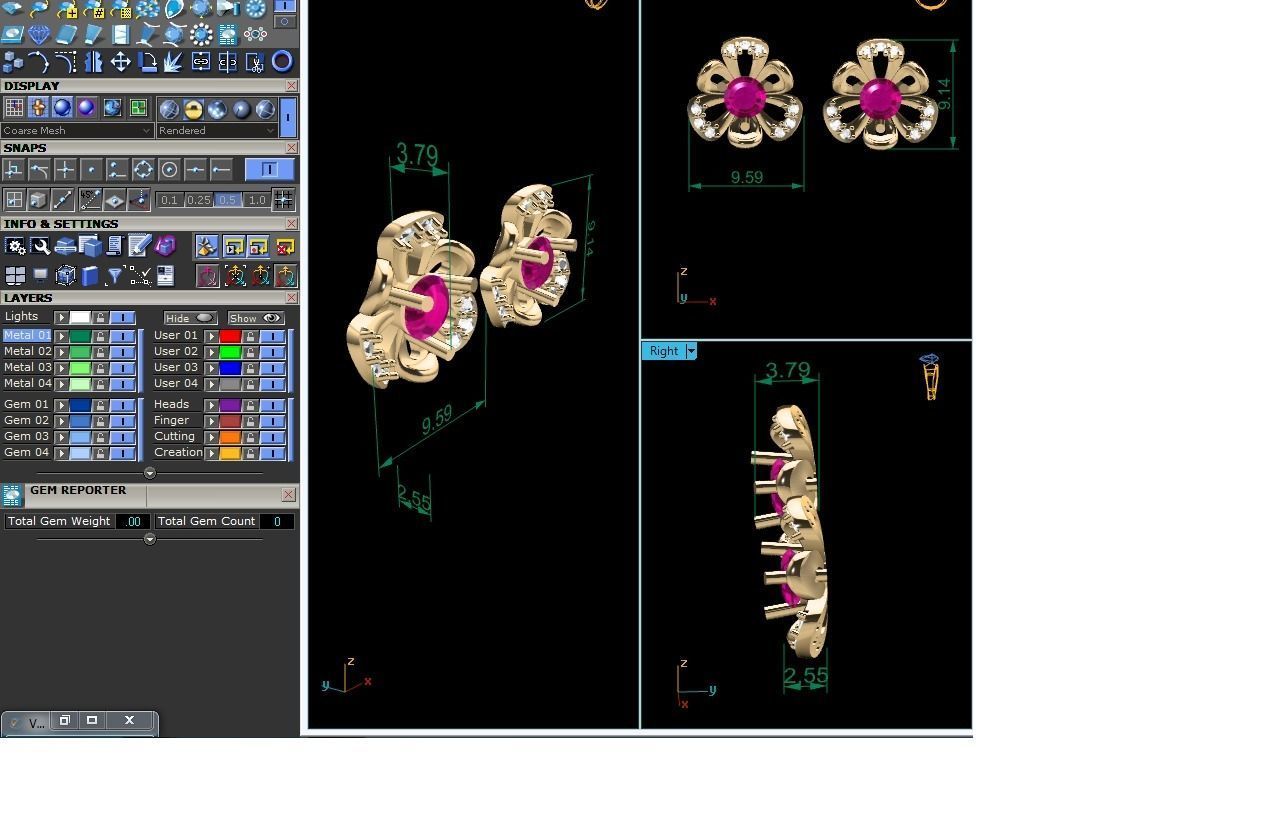Viewport: 1271px width, 837px height.
Task: Toggle the large Snaps on/off switch
Action: (269, 170)
